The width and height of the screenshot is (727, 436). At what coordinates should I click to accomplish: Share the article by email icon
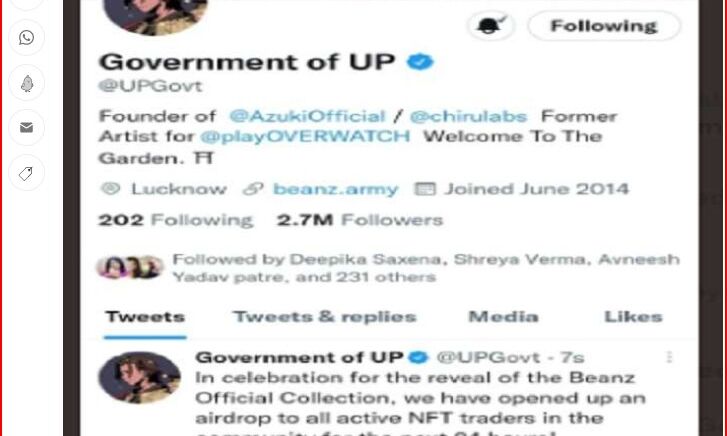(x=26, y=128)
